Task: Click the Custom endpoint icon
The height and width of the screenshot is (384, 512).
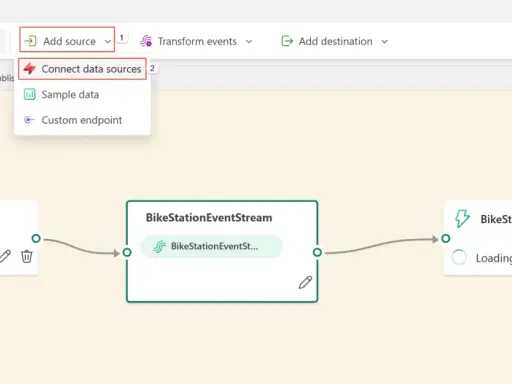Action: click(29, 120)
